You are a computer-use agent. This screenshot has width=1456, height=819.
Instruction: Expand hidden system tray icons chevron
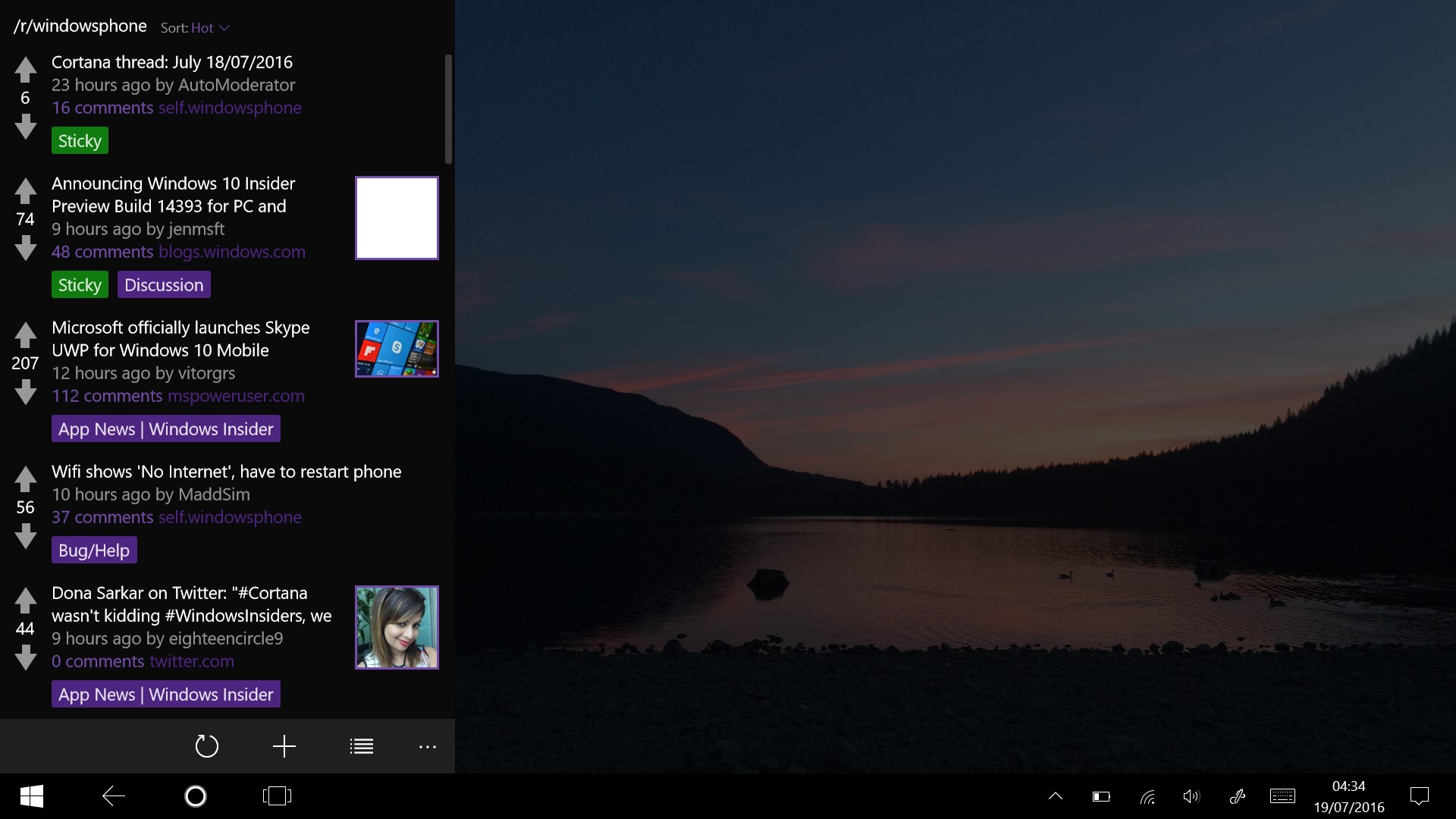point(1056,796)
